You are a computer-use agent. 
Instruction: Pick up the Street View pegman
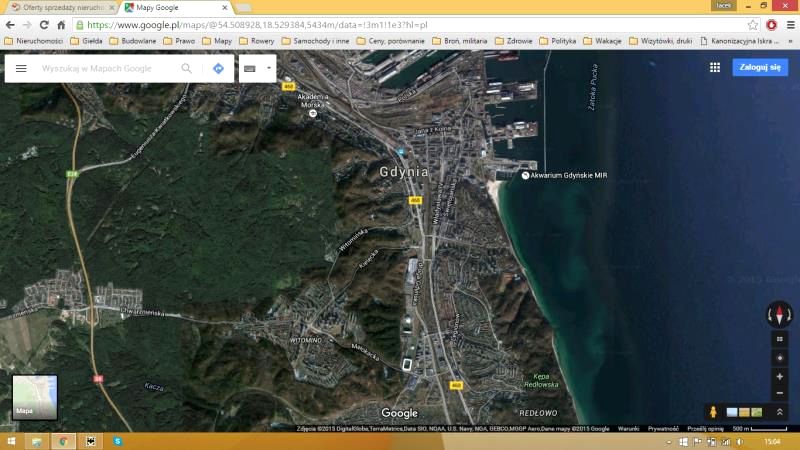point(713,411)
